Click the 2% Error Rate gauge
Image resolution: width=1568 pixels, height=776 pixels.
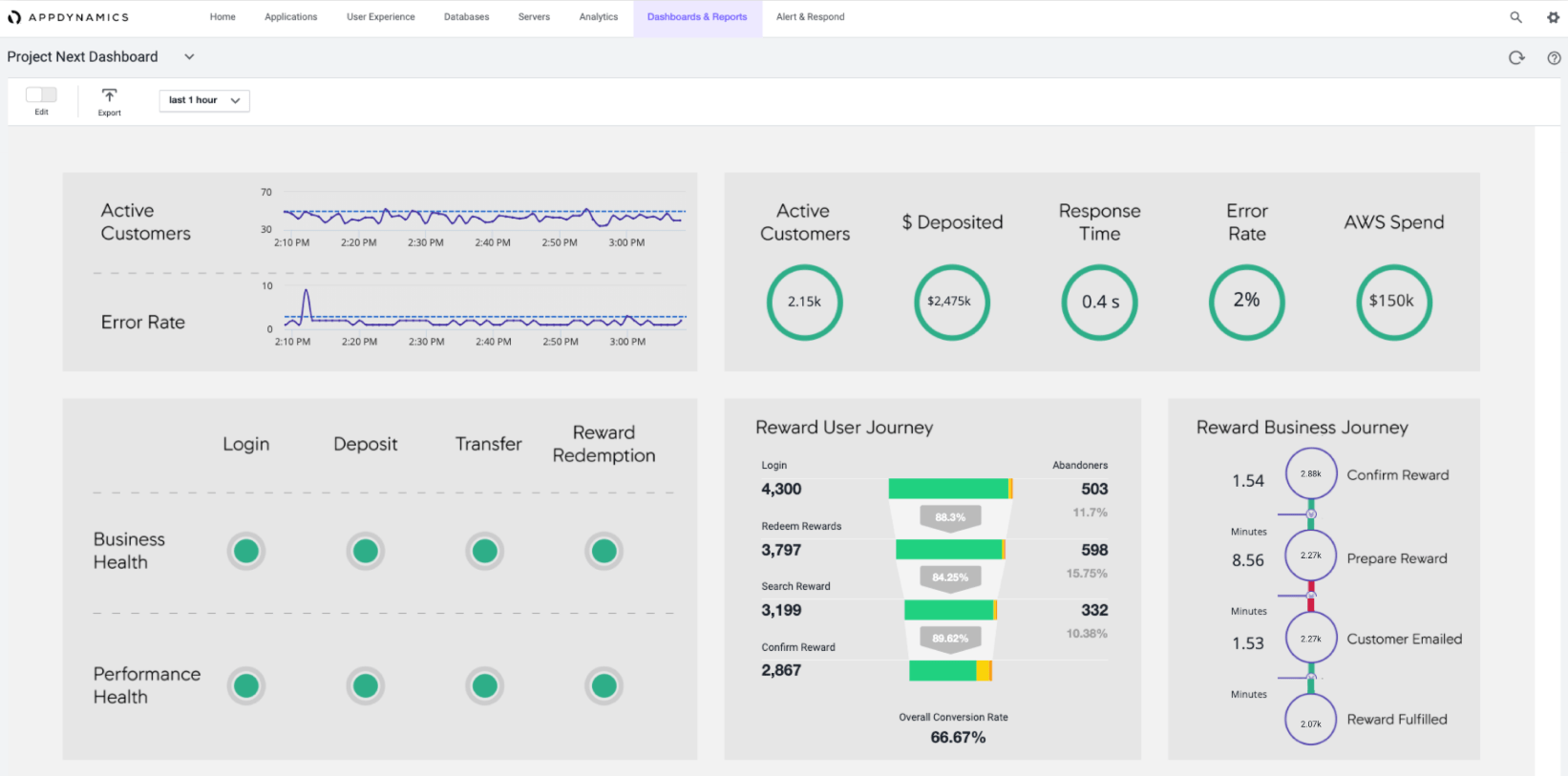tap(1246, 302)
